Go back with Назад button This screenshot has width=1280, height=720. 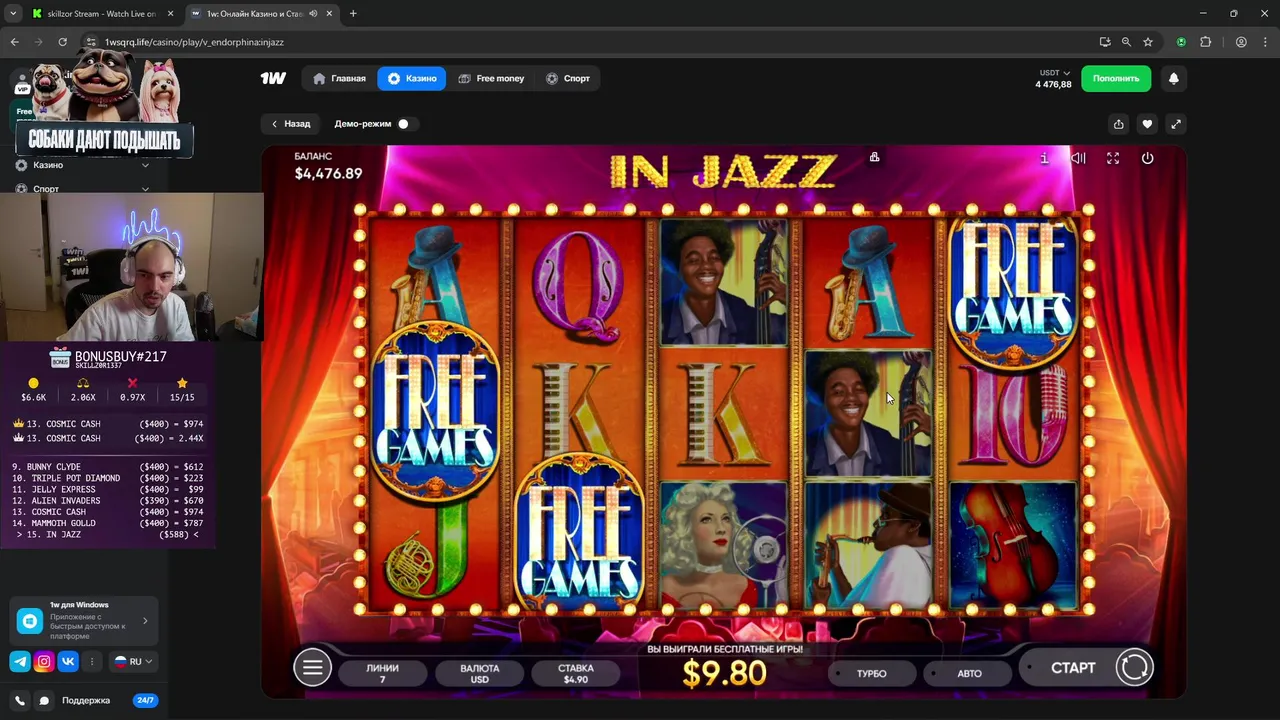click(x=291, y=124)
